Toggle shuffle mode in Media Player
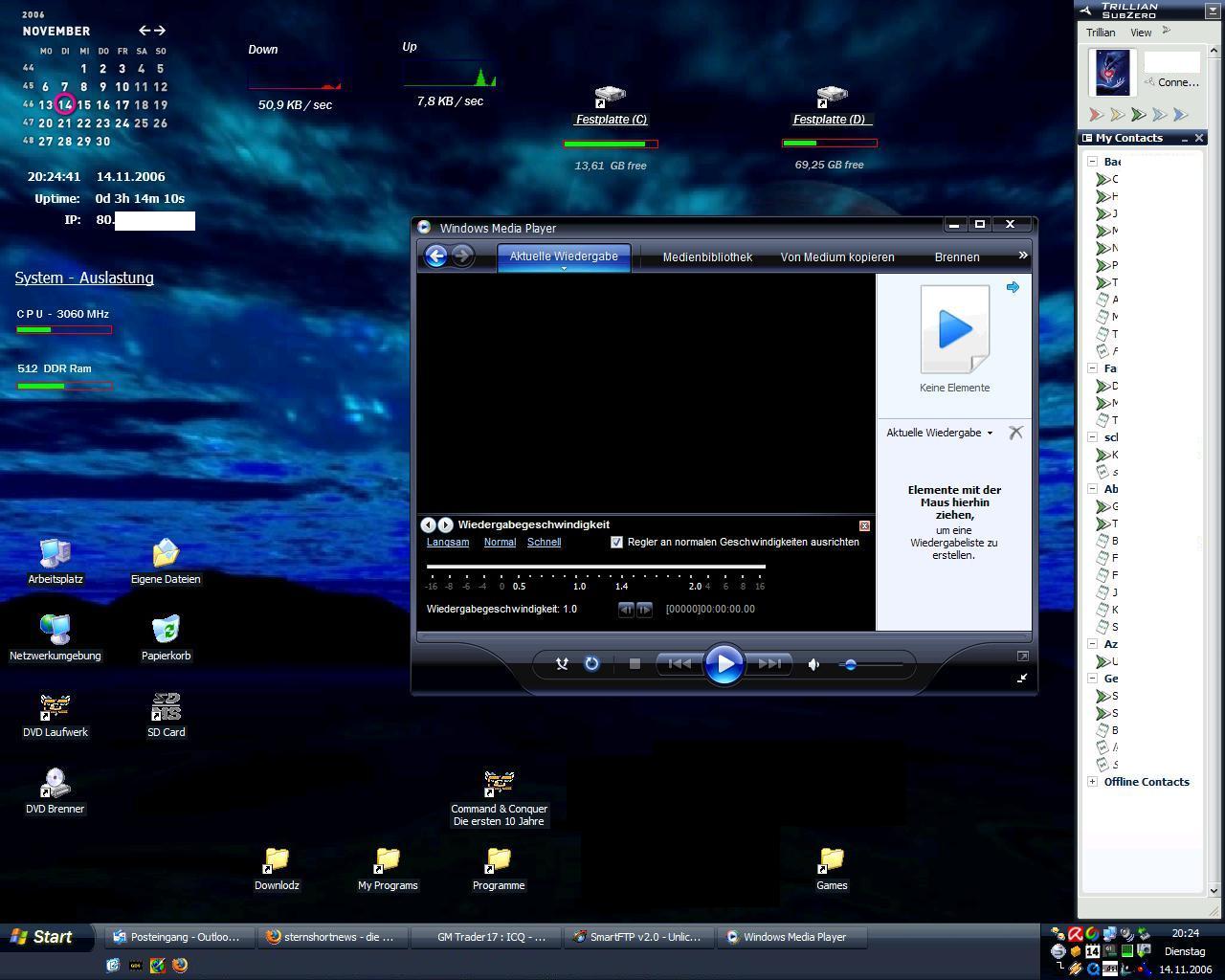Viewport: 1225px width, 980px height. (x=563, y=663)
